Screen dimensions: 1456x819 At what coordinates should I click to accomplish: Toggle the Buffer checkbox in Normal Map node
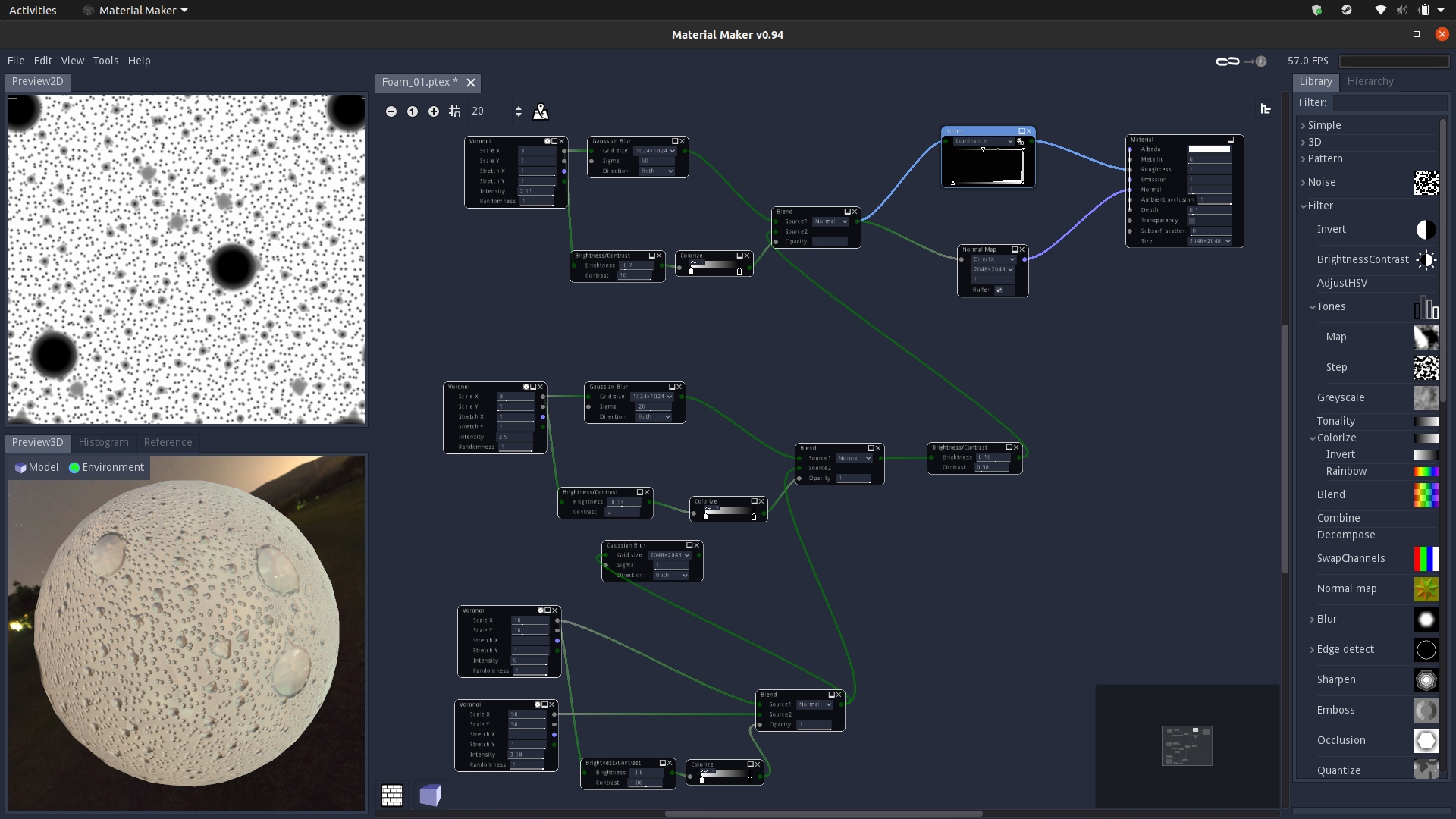coord(999,290)
